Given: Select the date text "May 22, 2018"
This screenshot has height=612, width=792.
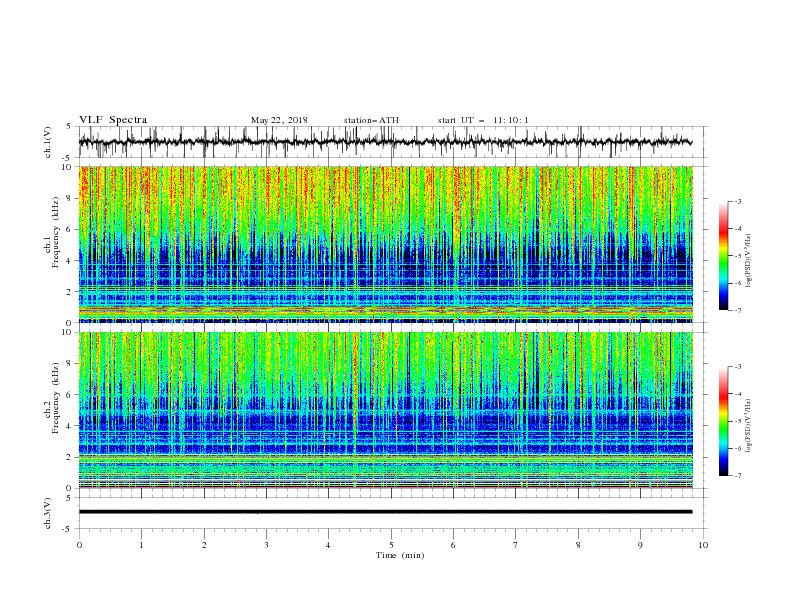Looking at the screenshot, I should coord(279,120).
